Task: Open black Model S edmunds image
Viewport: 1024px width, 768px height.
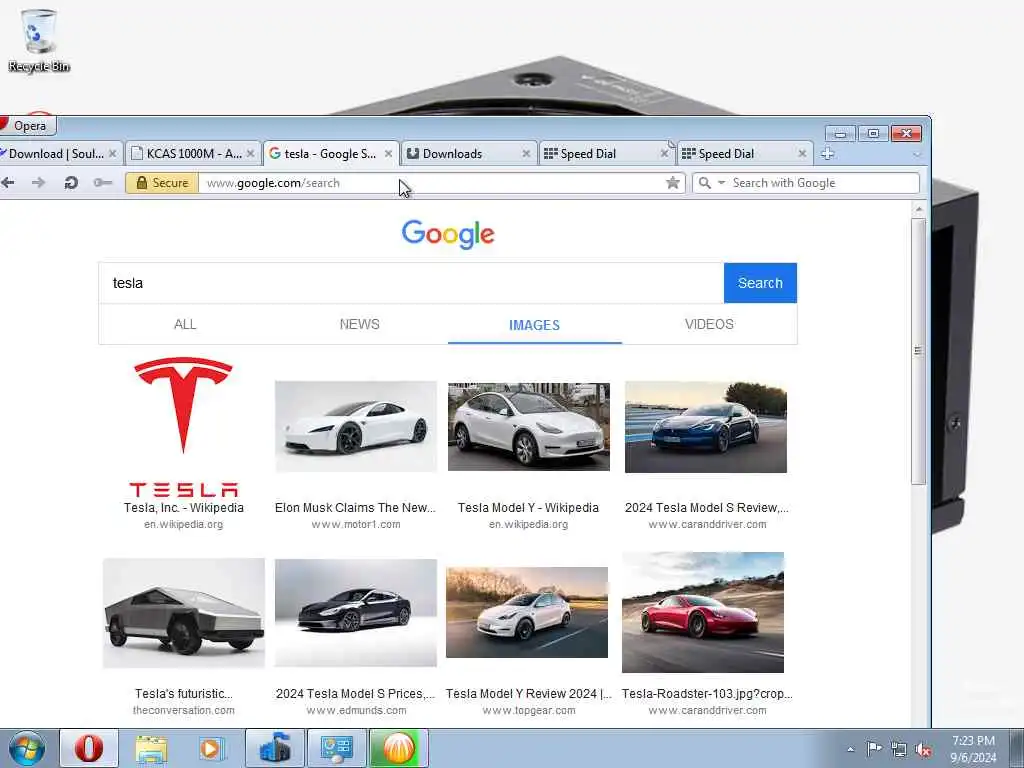Action: coord(356,613)
